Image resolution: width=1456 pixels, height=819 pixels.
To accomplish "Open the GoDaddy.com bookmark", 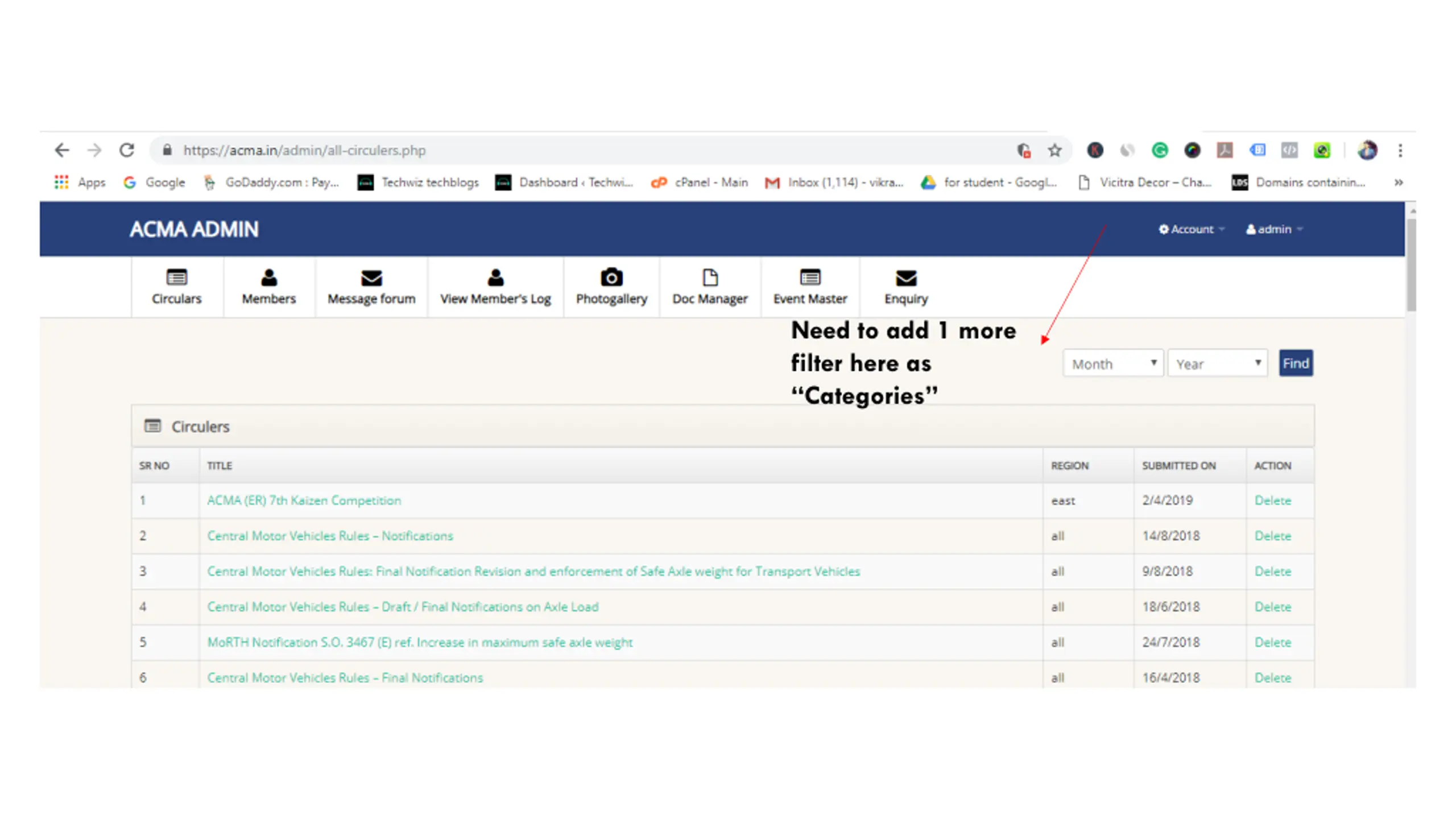I will [x=271, y=182].
